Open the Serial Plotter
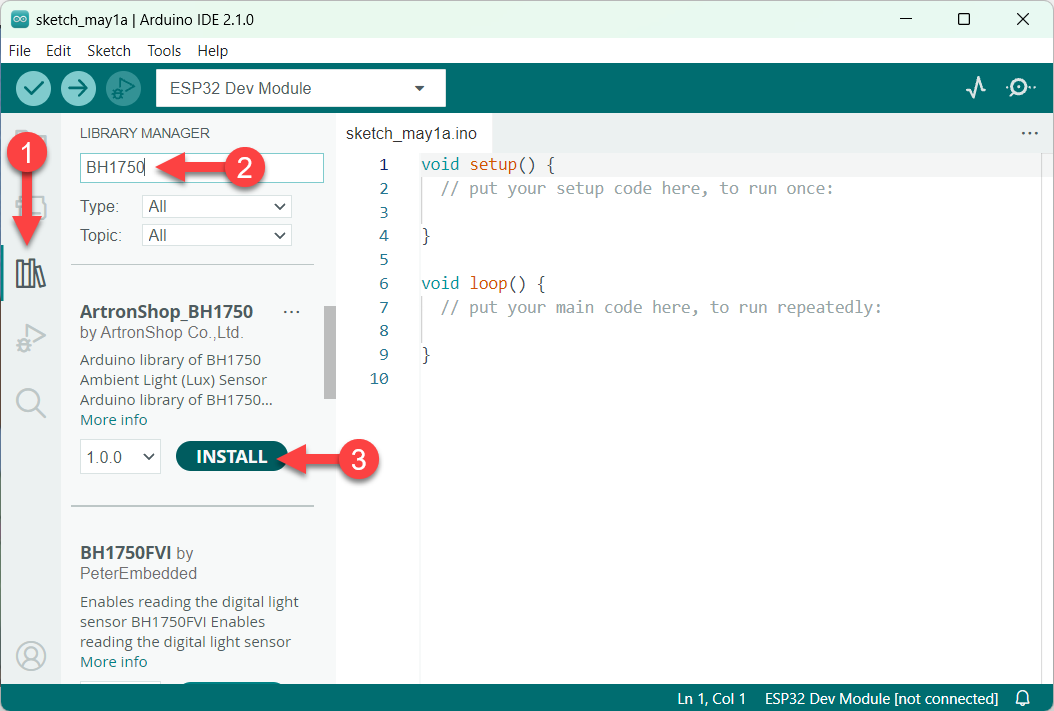This screenshot has width=1054, height=711. 975,87
